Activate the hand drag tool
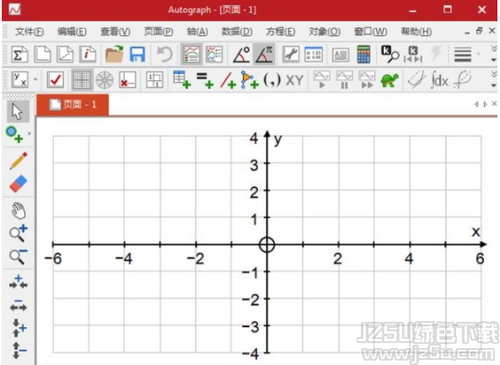Viewport: 500px width, 365px height. click(x=18, y=210)
